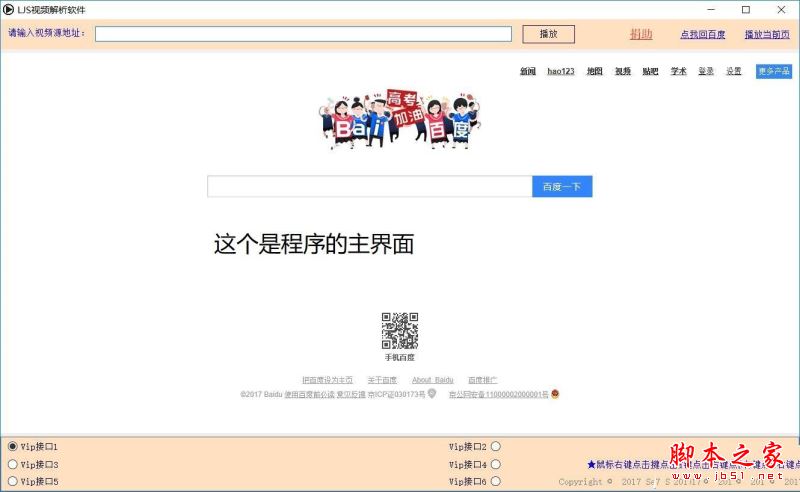Select the Vip接口5 radio button

click(x=13, y=481)
